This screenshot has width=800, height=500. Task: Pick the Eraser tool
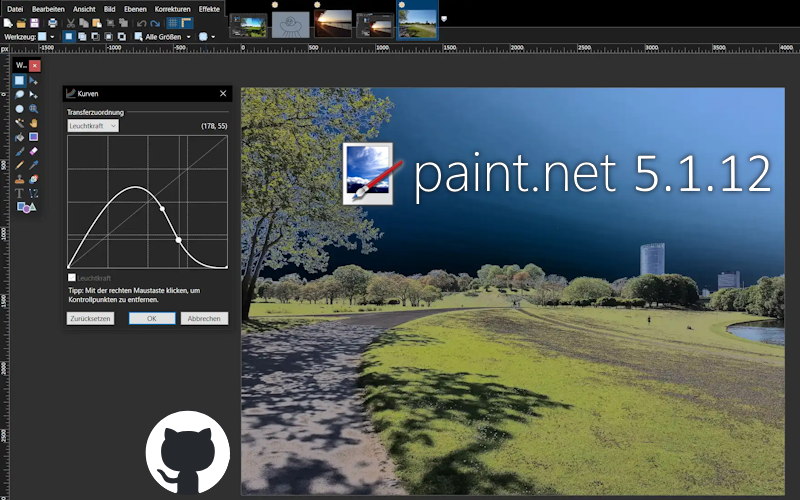tap(33, 150)
